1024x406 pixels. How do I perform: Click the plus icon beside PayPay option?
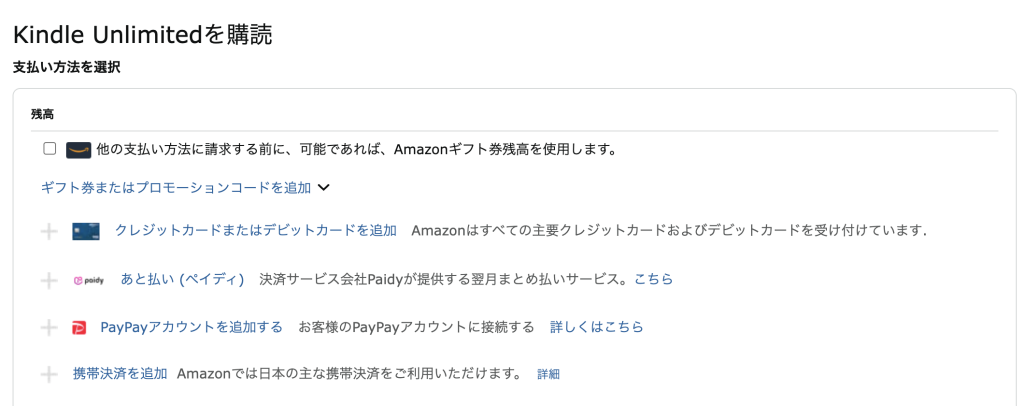click(x=49, y=327)
